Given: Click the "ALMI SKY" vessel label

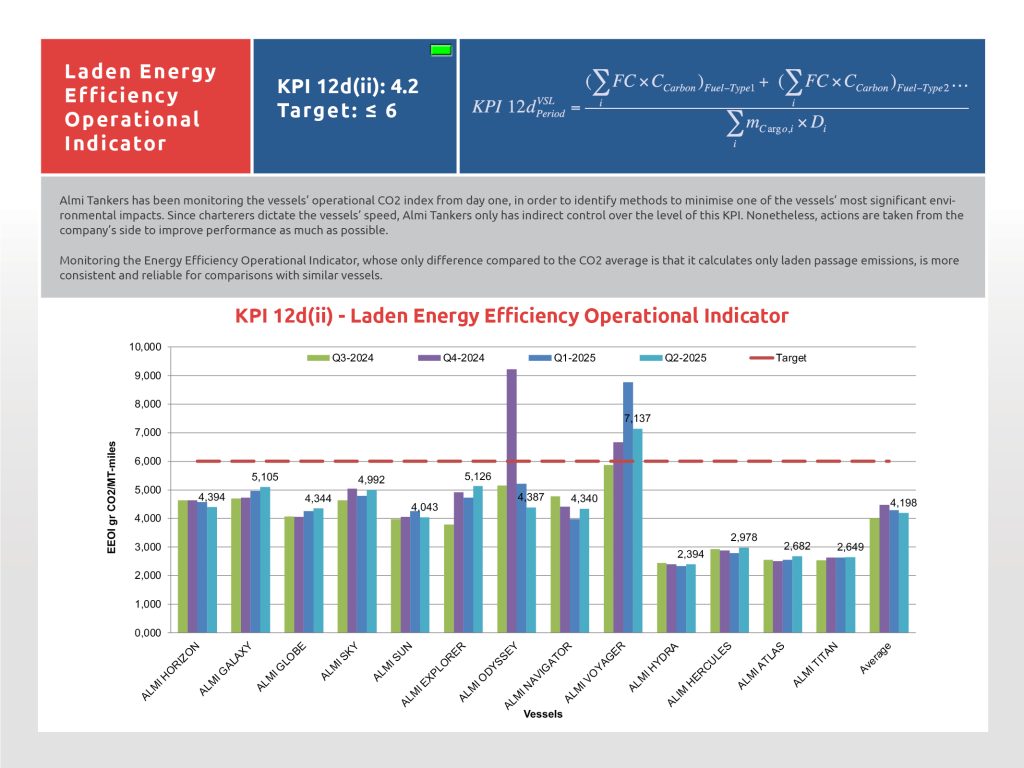Looking at the screenshot, I should click(340, 662).
